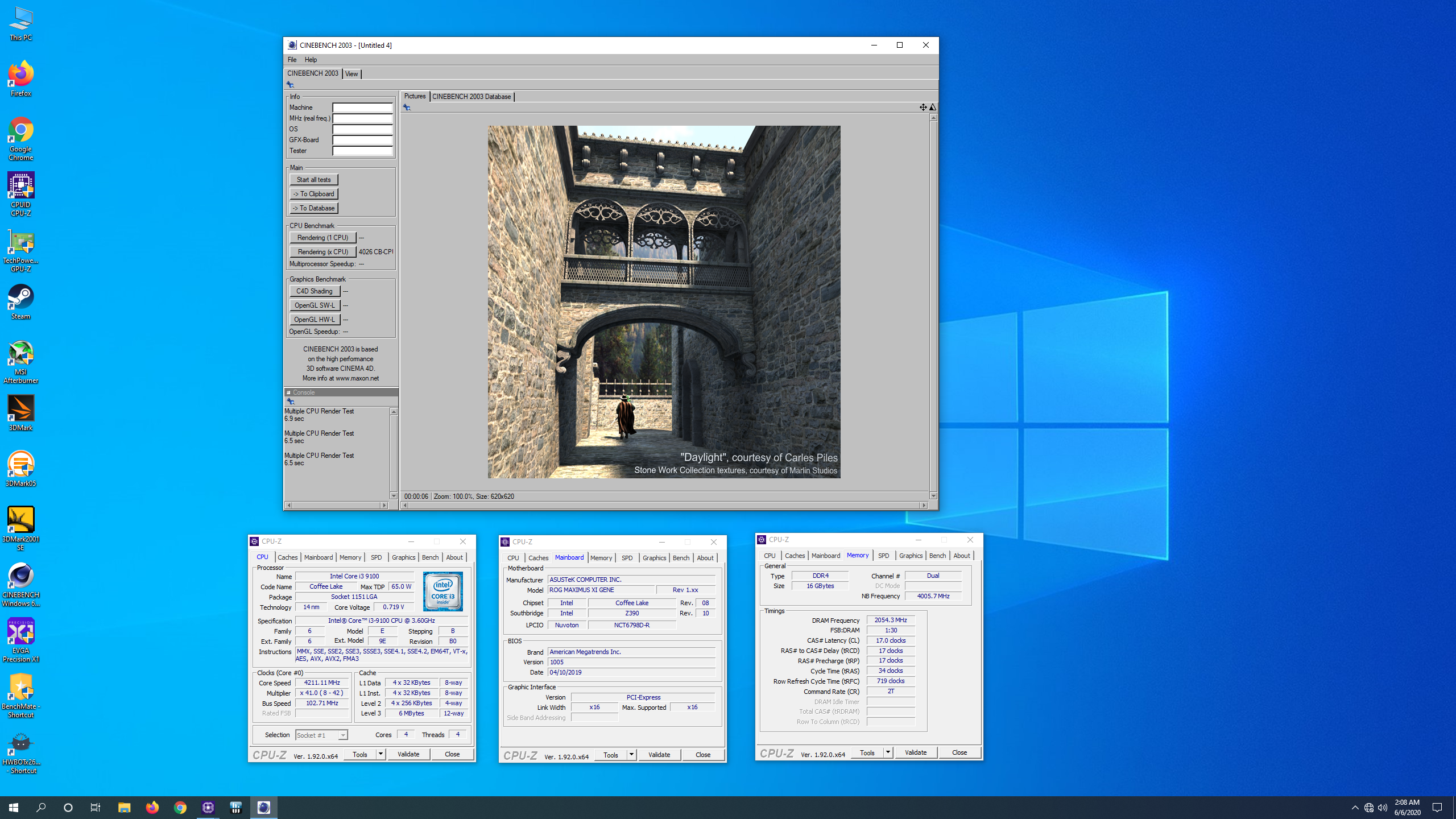Launch EVGA Precision X1 icon
Viewport: 1456px width, 819px height.
coord(20,640)
